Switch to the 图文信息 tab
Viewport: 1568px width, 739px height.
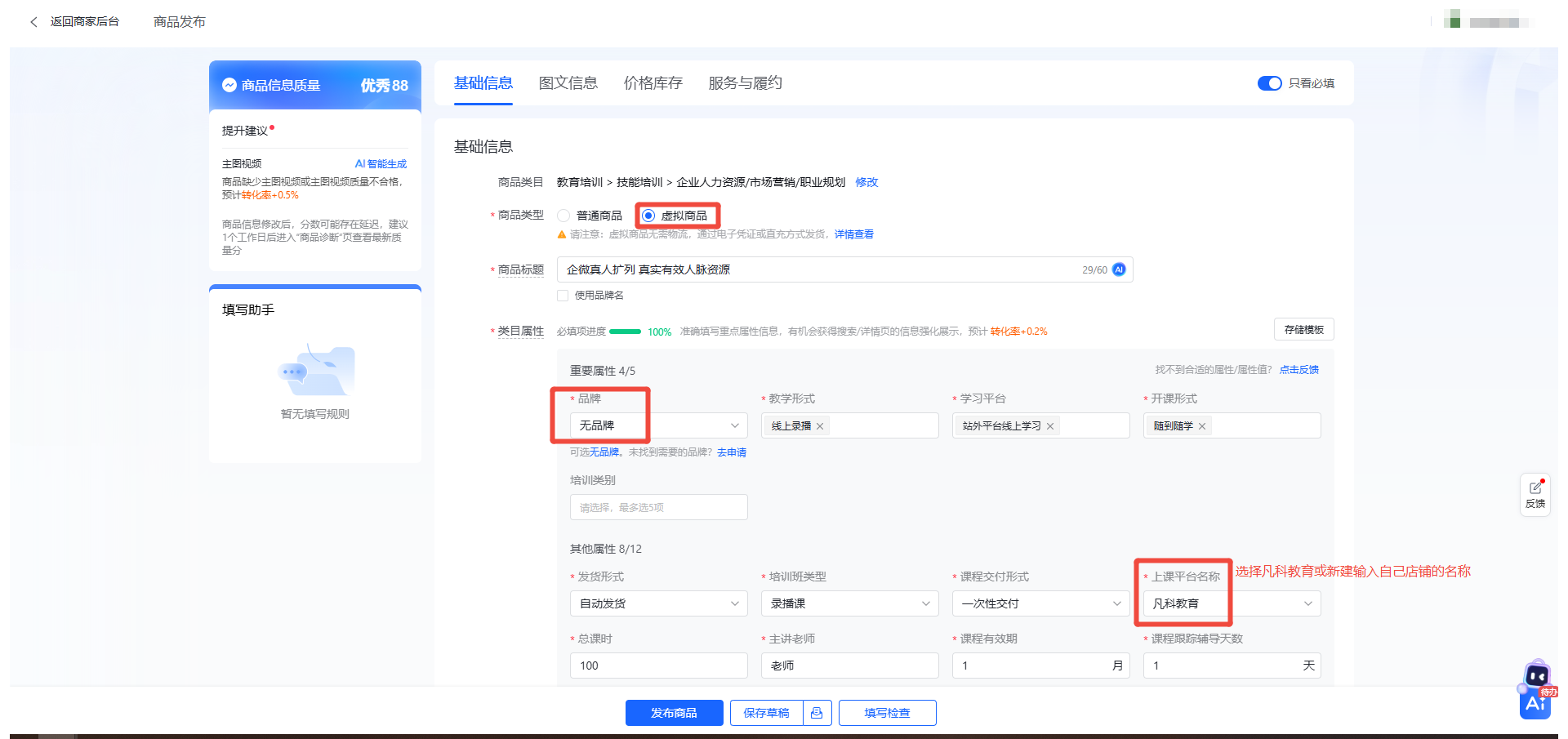pyautogui.click(x=568, y=83)
